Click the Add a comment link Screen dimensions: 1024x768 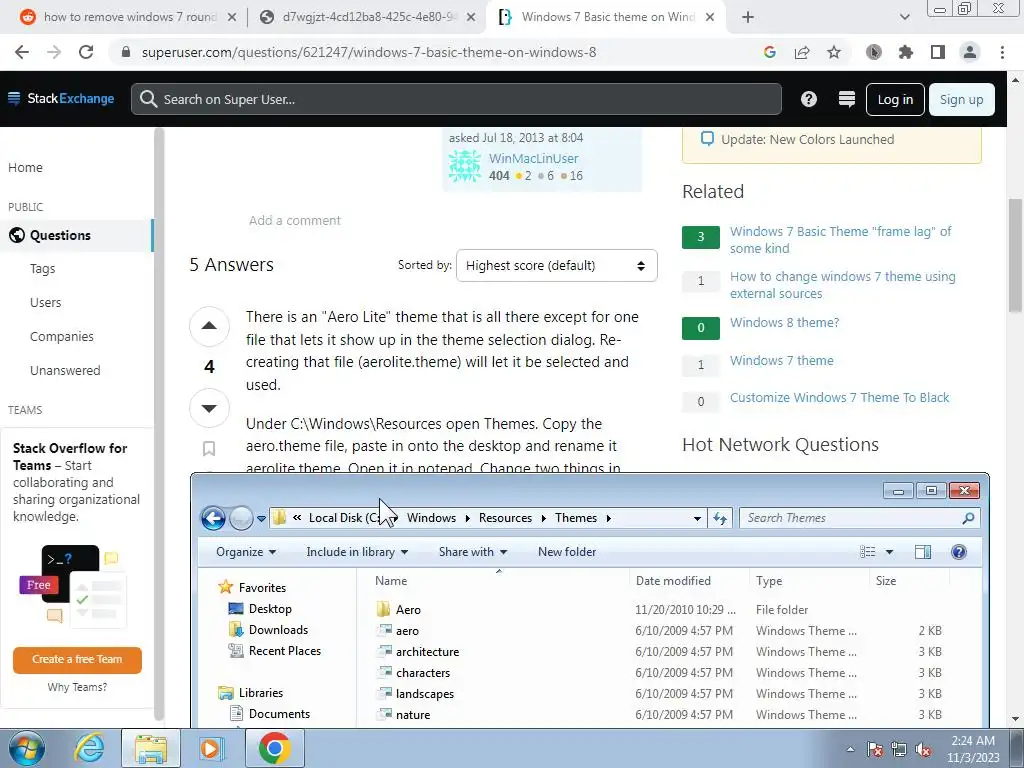tap(295, 221)
